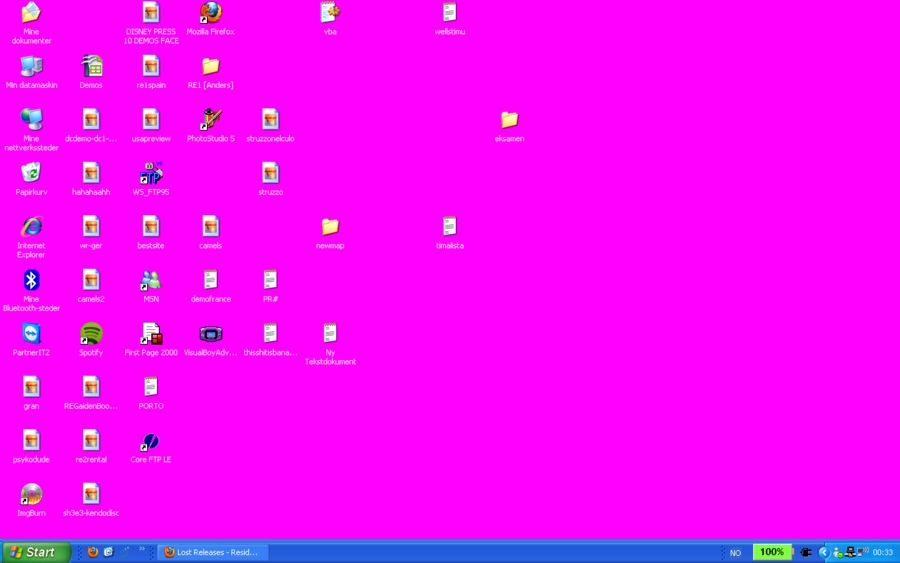Select the eksamen folder
The width and height of the screenshot is (900, 563).
pyautogui.click(x=509, y=120)
